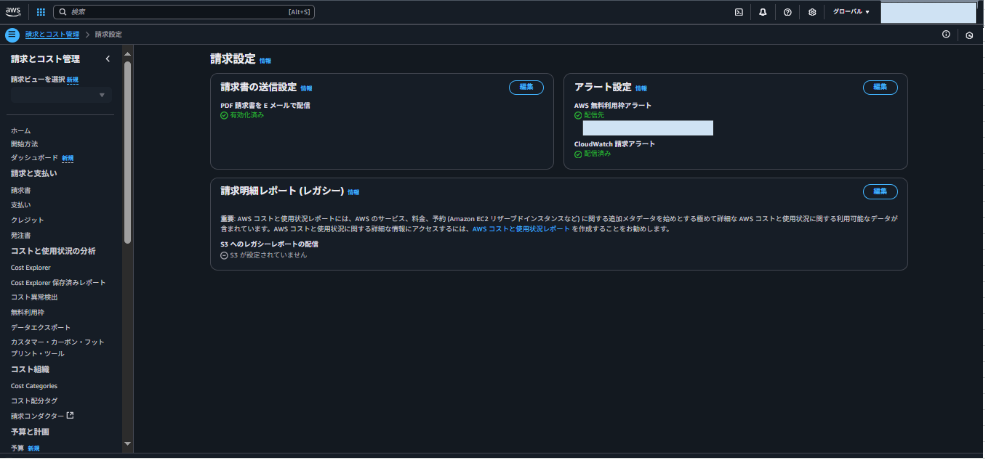The width and height of the screenshot is (985, 459).
Task: Launch CloudShell from the top bar icon
Action: 739,12
